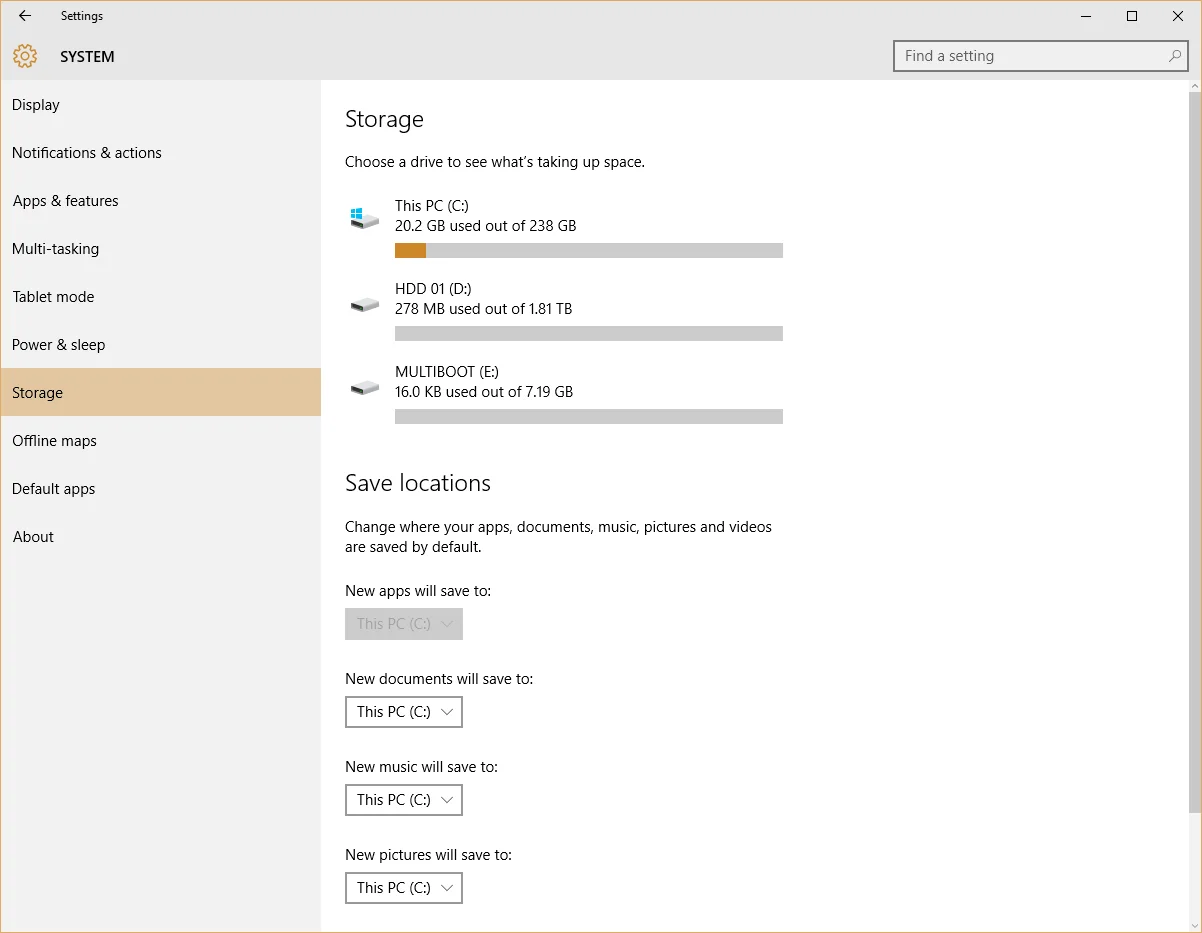Image resolution: width=1202 pixels, height=933 pixels.
Task: Select Multi-tasking in the sidebar
Action: tap(160, 249)
